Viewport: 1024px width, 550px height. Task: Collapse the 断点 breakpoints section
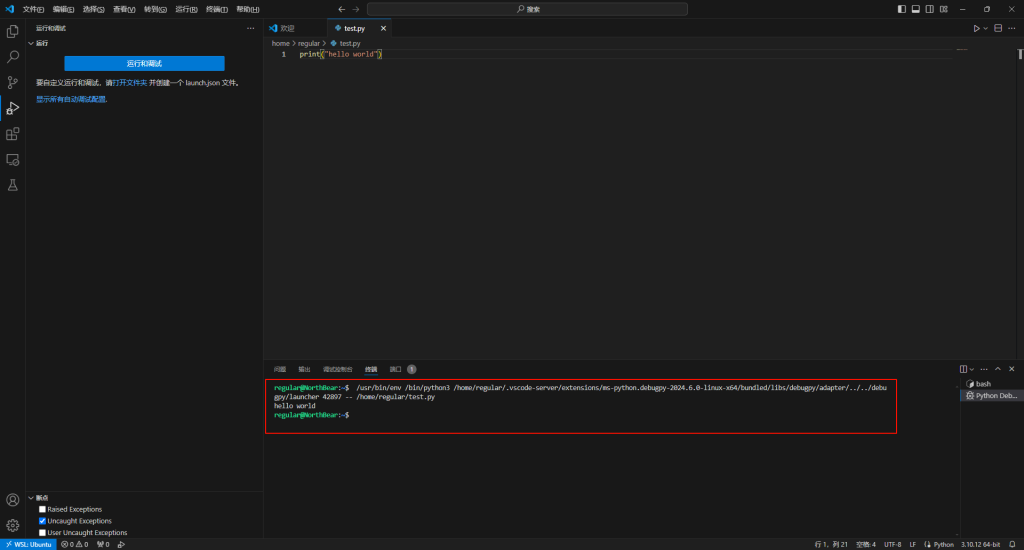(x=31, y=497)
